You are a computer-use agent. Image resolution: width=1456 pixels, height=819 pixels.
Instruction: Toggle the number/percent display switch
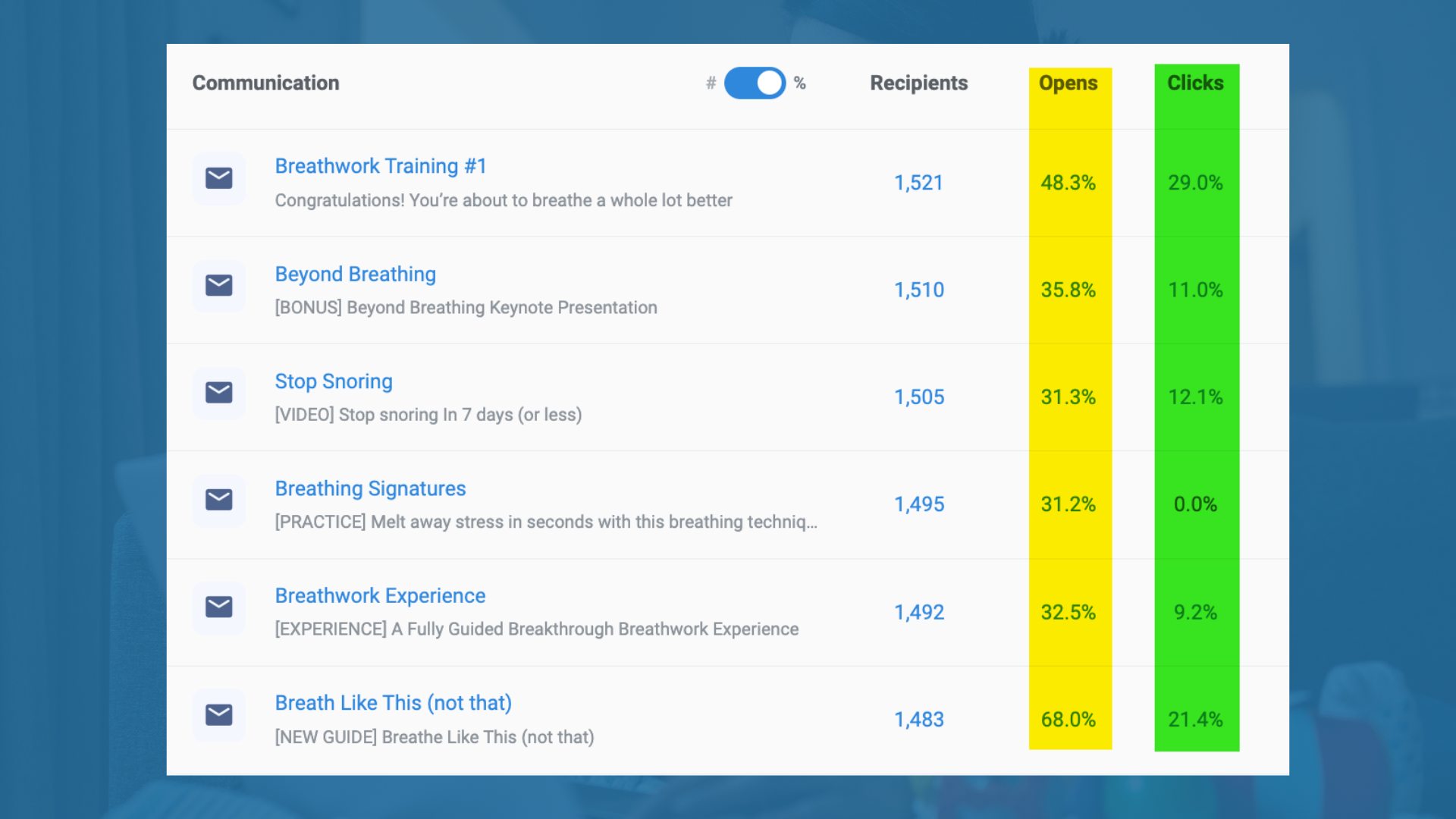click(x=755, y=83)
